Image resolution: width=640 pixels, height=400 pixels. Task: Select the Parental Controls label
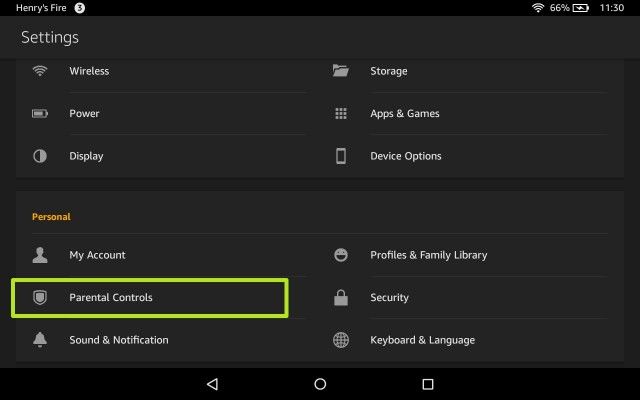click(x=111, y=298)
